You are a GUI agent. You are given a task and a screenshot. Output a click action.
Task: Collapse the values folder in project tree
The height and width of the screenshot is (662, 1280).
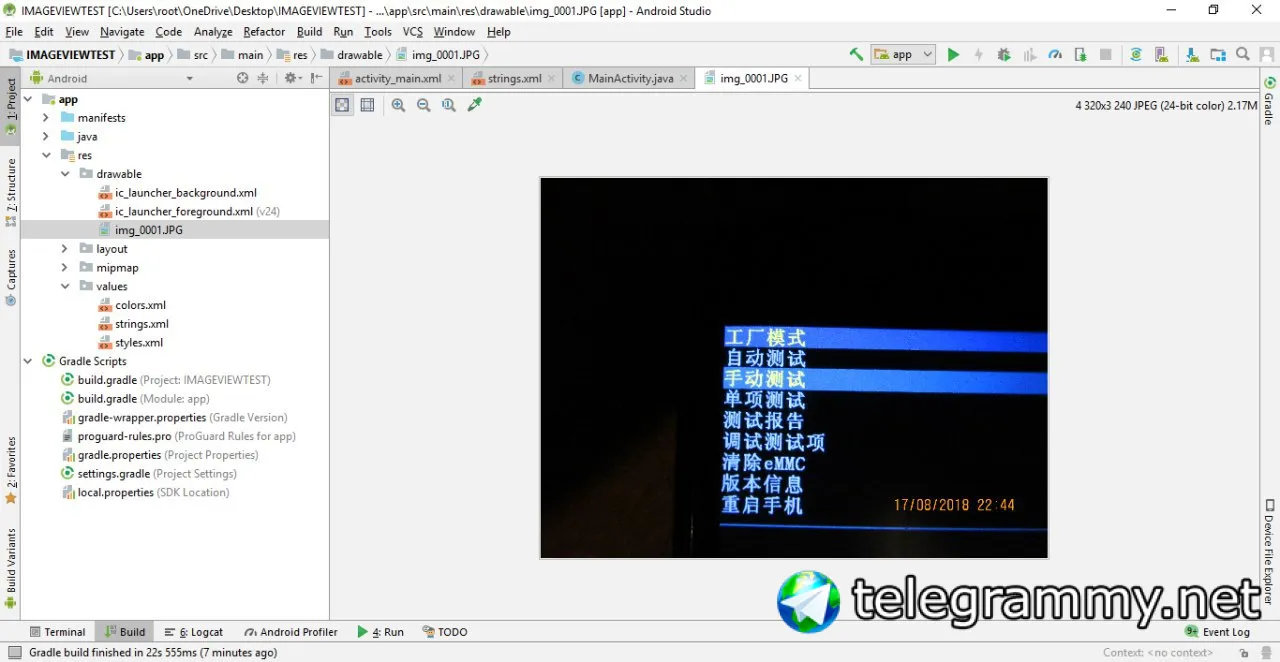(x=65, y=286)
